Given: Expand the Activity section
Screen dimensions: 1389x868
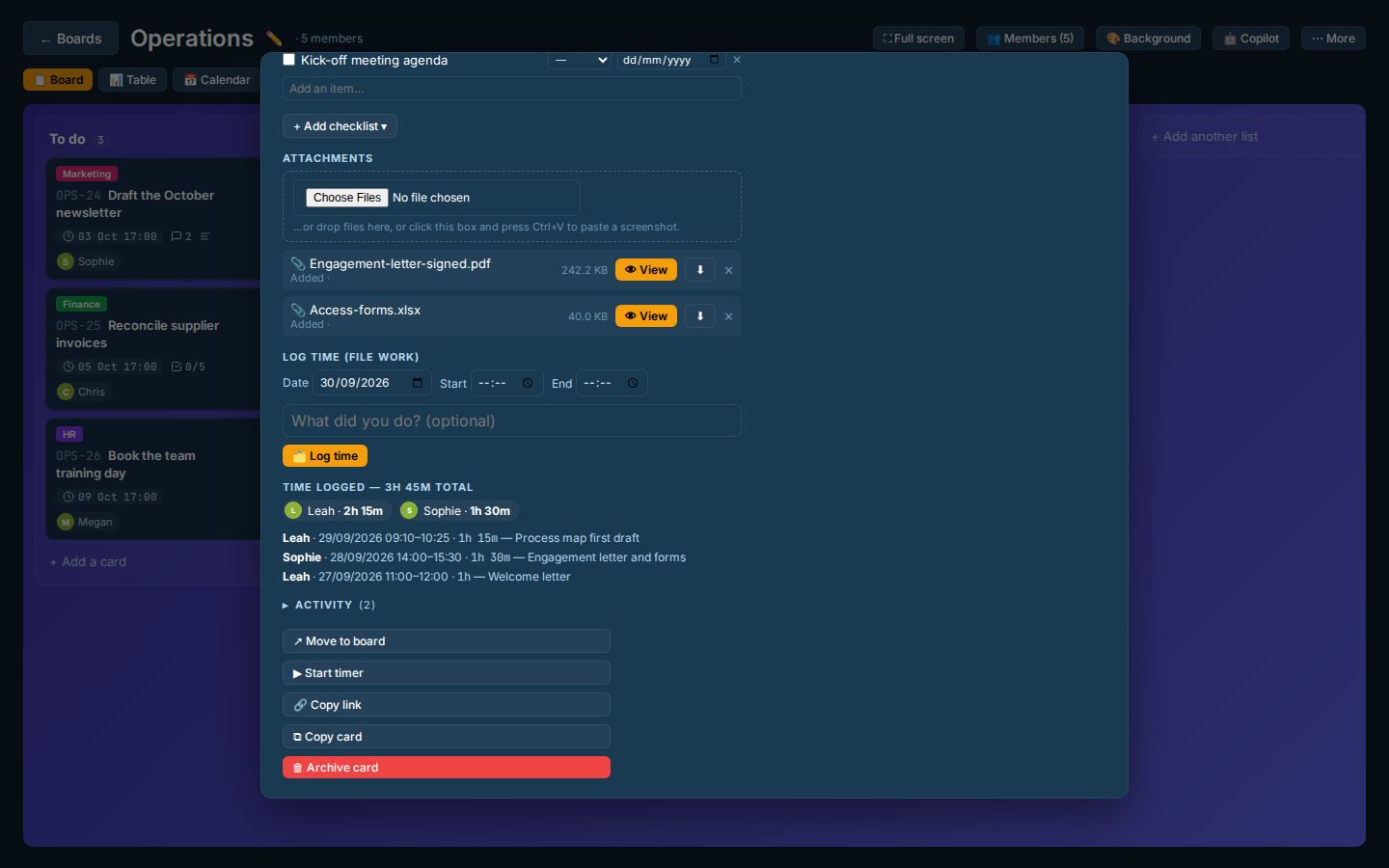Looking at the screenshot, I should click(x=329, y=605).
